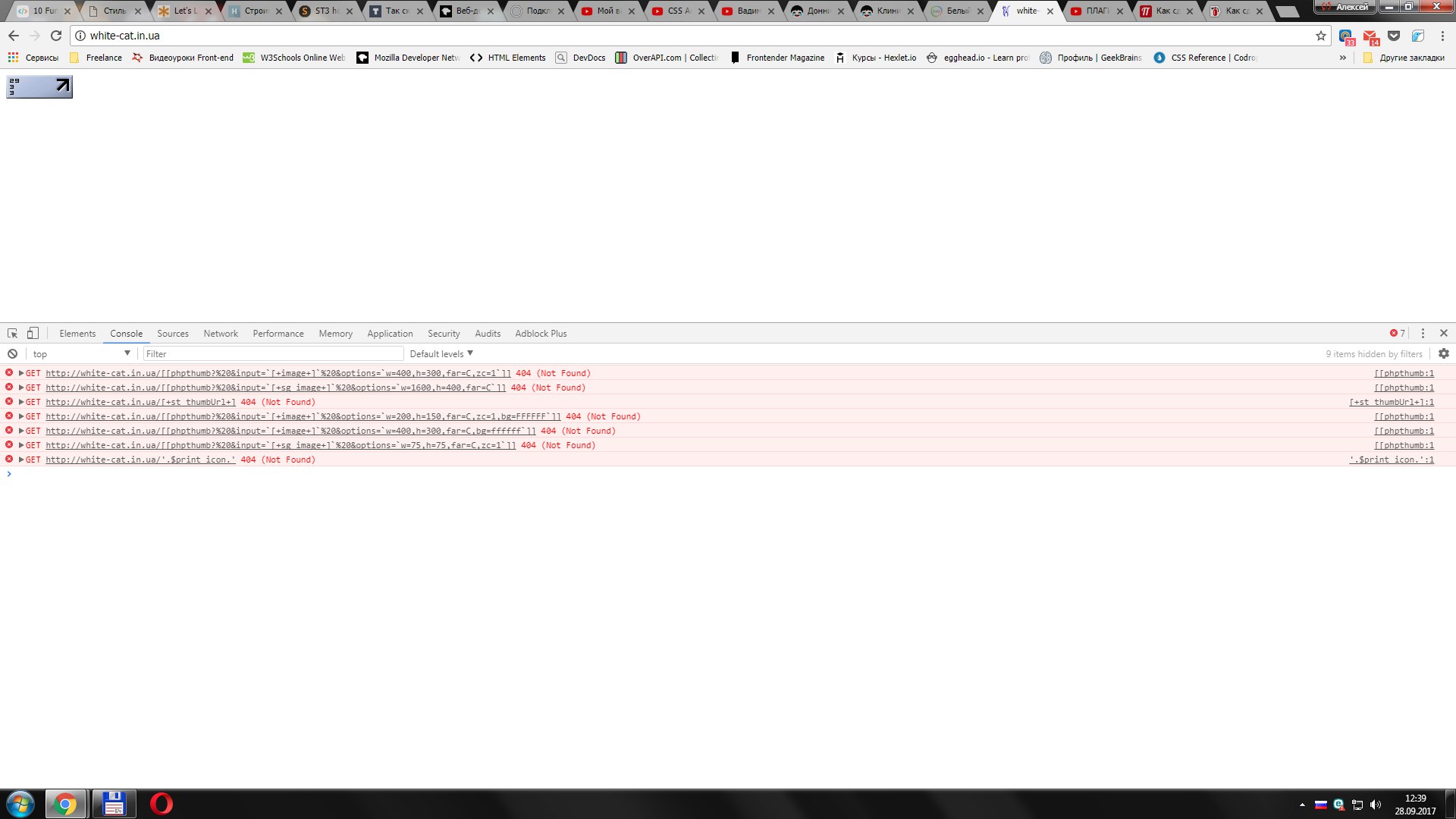The width and height of the screenshot is (1456, 819).
Task: Expand the print_icon GET error entry
Action: [x=21, y=460]
